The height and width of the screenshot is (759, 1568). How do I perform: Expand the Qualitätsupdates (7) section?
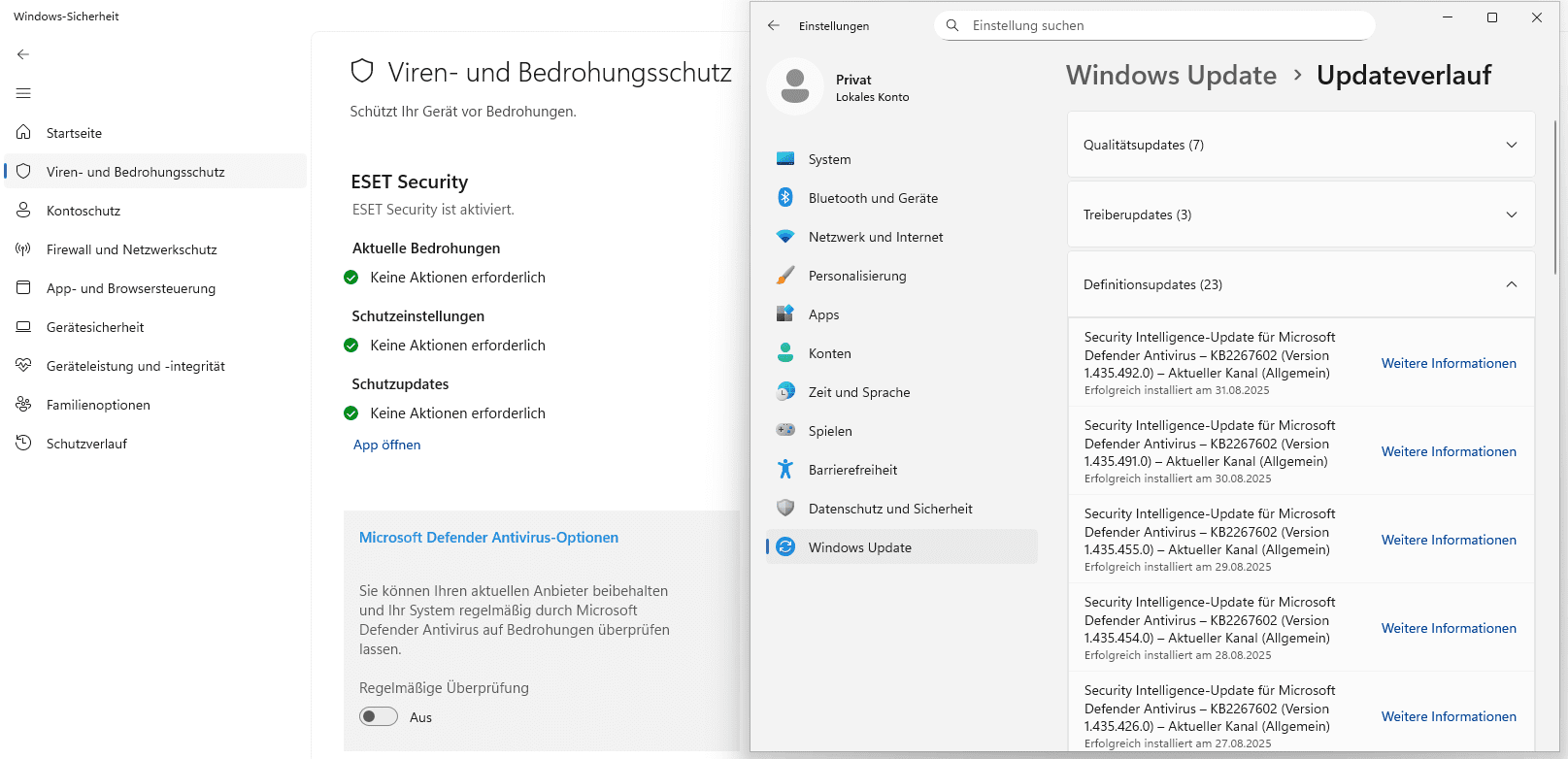pos(1301,145)
